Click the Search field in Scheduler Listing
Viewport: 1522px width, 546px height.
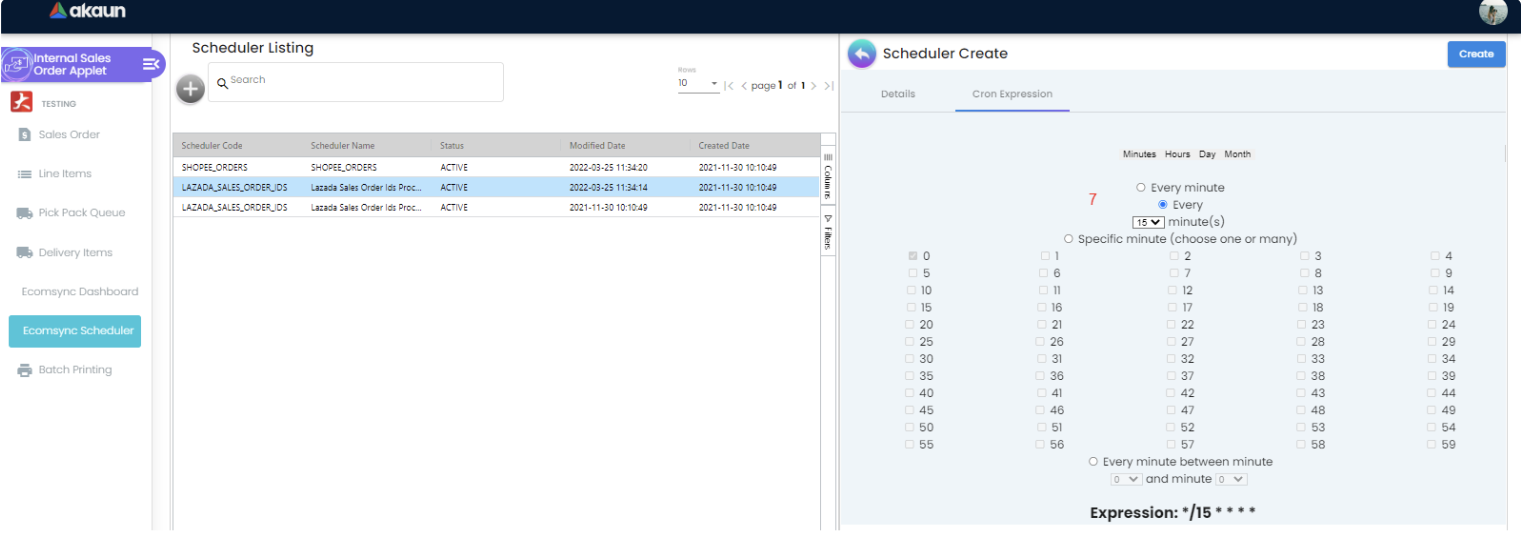click(356, 81)
